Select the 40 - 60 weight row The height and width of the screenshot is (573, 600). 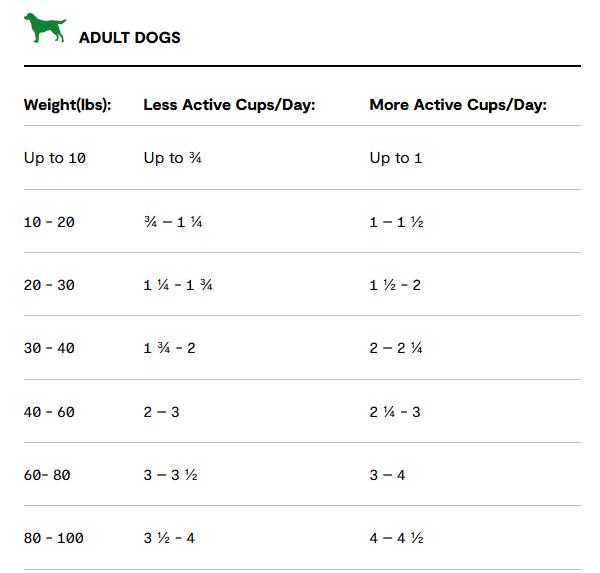302,411
